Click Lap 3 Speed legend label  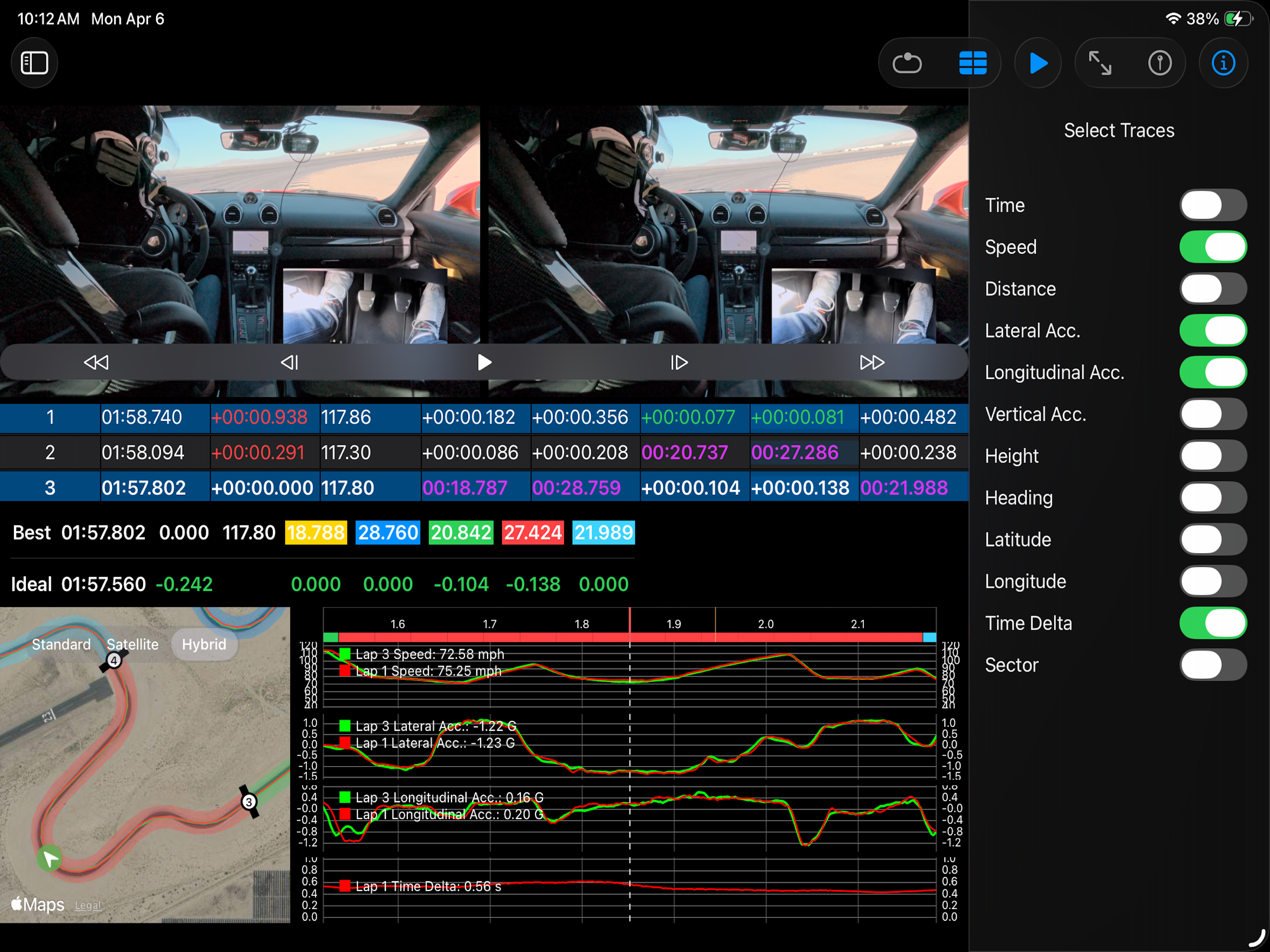(430, 654)
